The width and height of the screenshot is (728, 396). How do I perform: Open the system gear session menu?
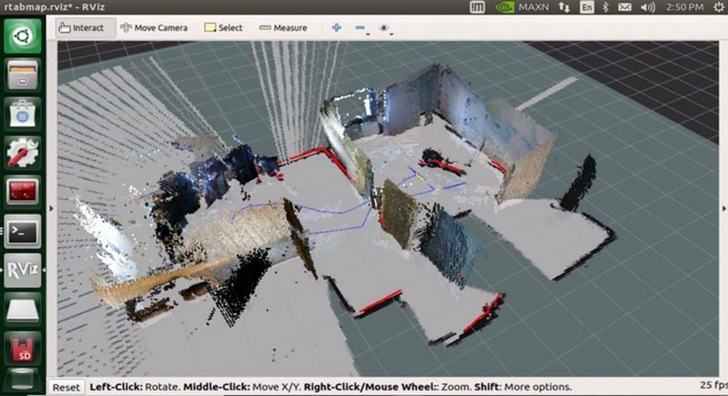[x=720, y=7]
